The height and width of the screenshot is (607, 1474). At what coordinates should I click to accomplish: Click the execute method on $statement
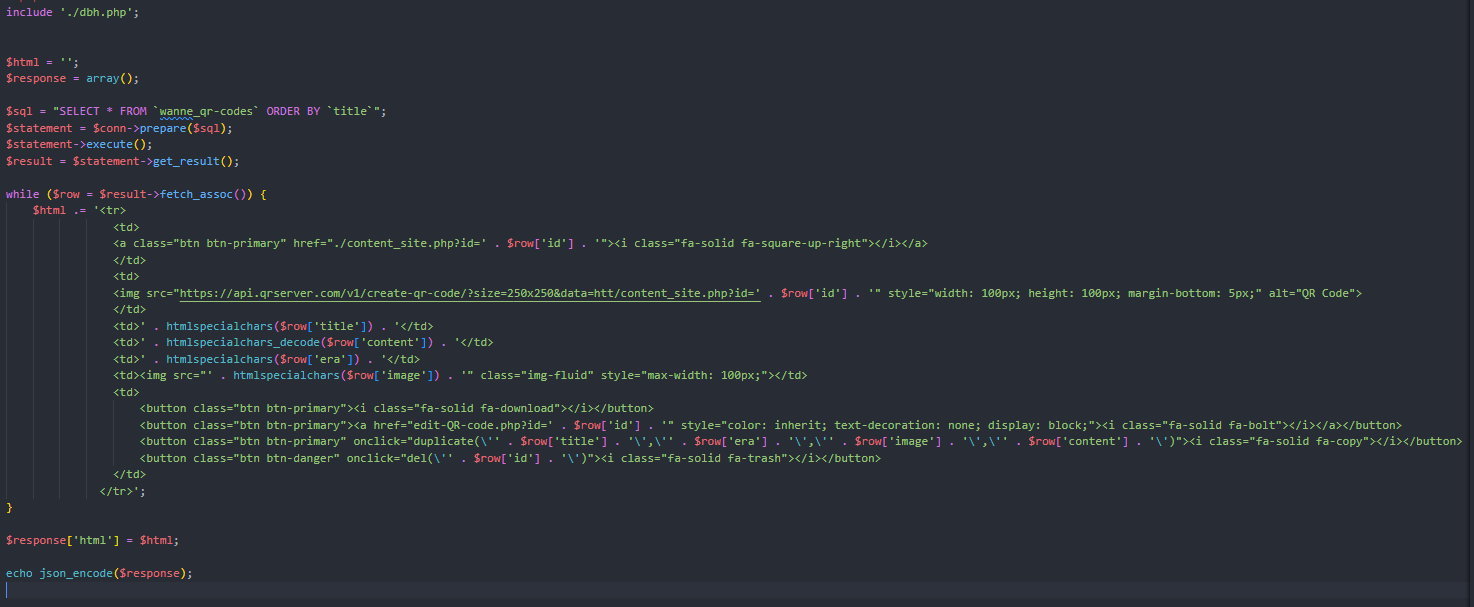point(110,143)
